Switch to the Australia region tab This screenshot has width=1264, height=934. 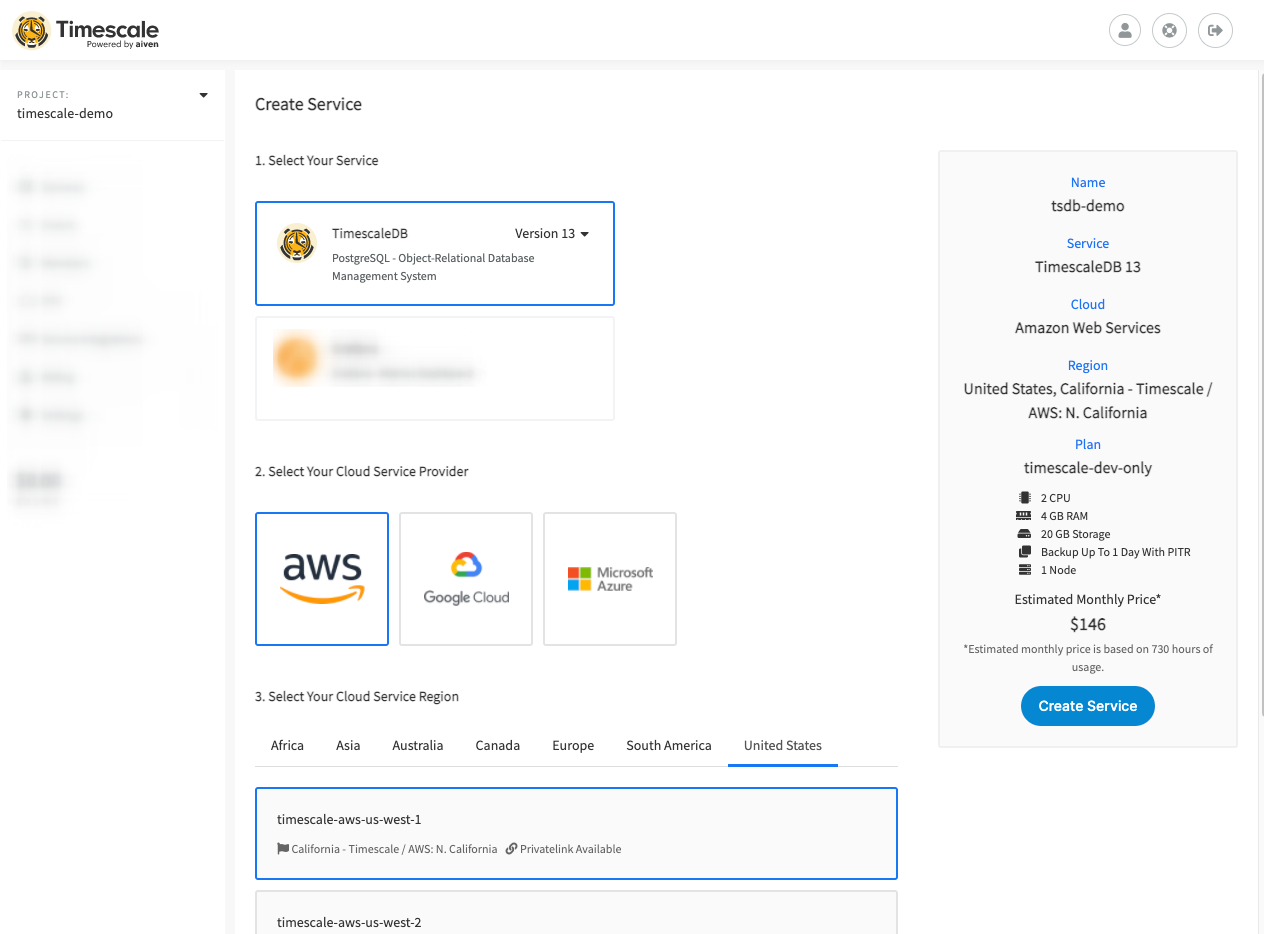(x=418, y=746)
